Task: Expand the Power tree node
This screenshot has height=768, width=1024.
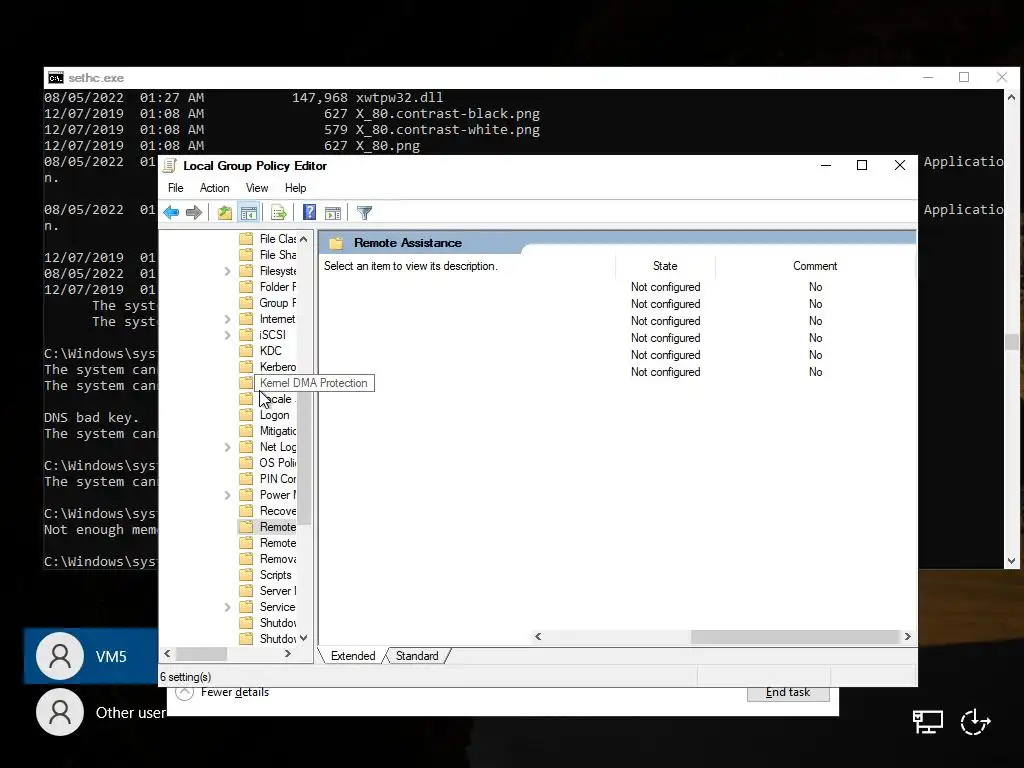Action: point(227,495)
